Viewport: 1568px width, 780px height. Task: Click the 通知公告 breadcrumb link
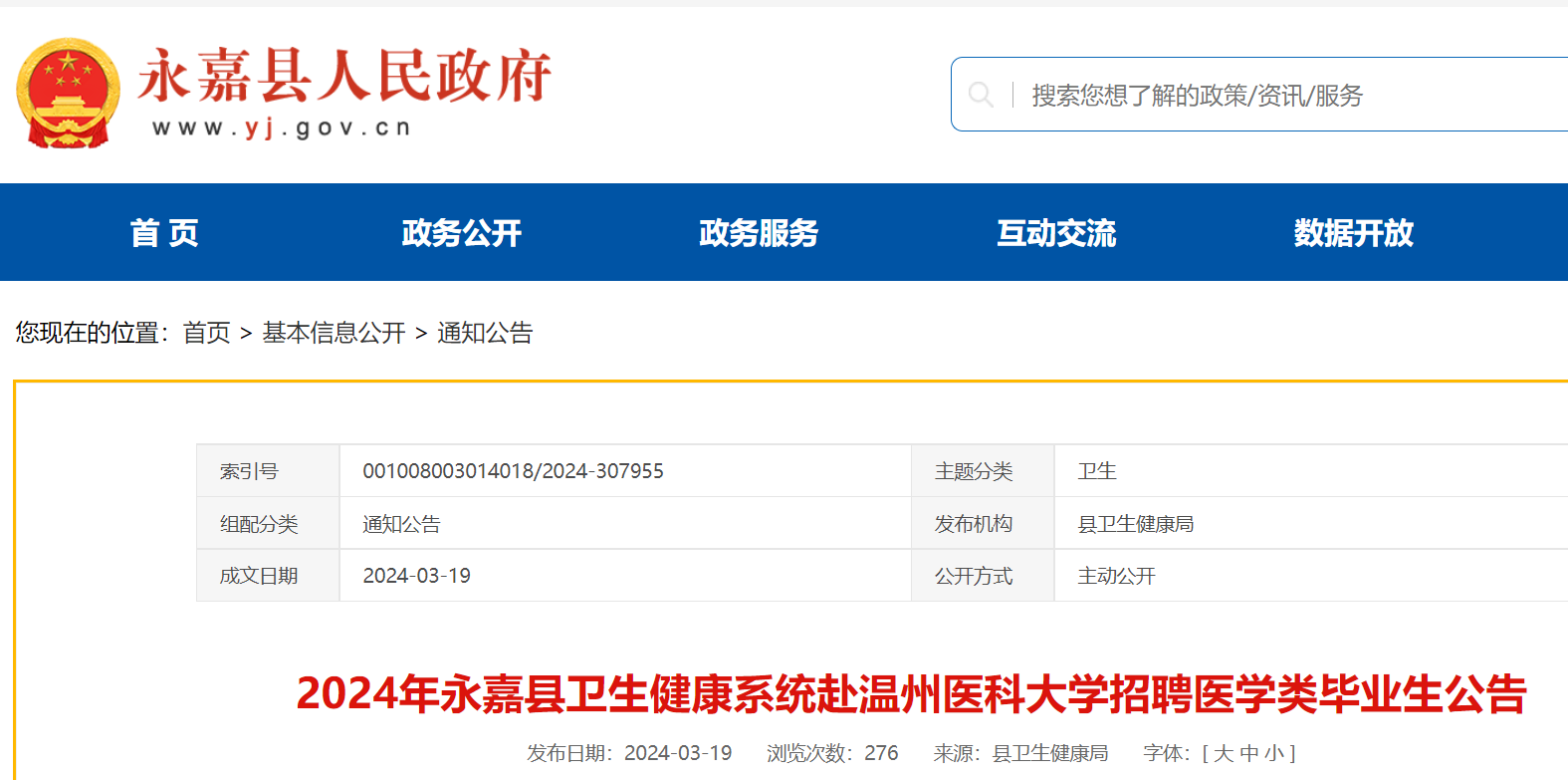(x=485, y=333)
